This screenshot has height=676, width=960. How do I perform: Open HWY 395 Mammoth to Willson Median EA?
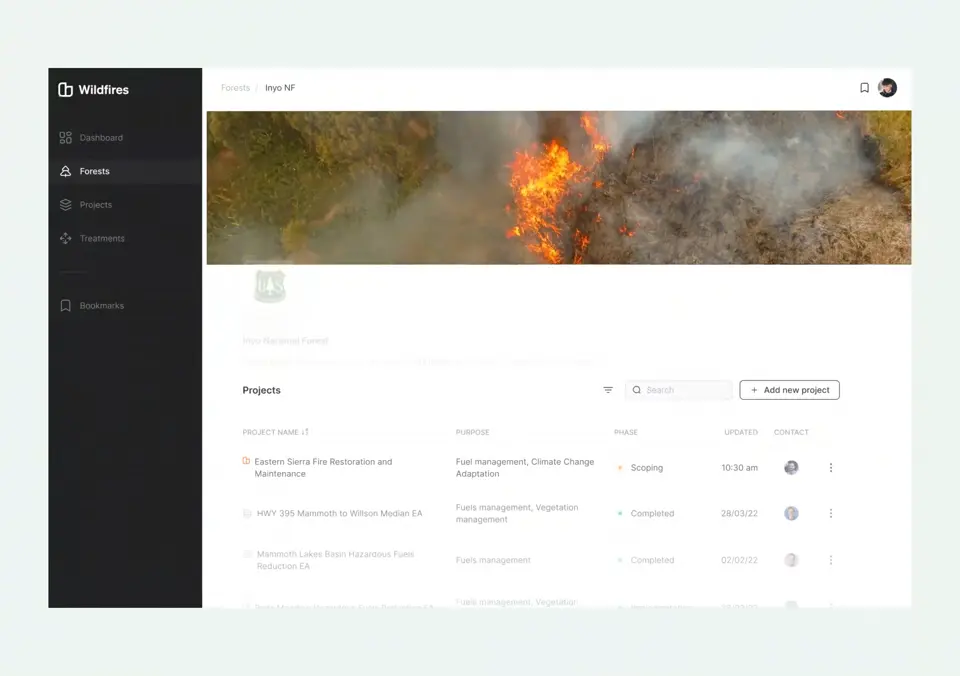coord(339,513)
